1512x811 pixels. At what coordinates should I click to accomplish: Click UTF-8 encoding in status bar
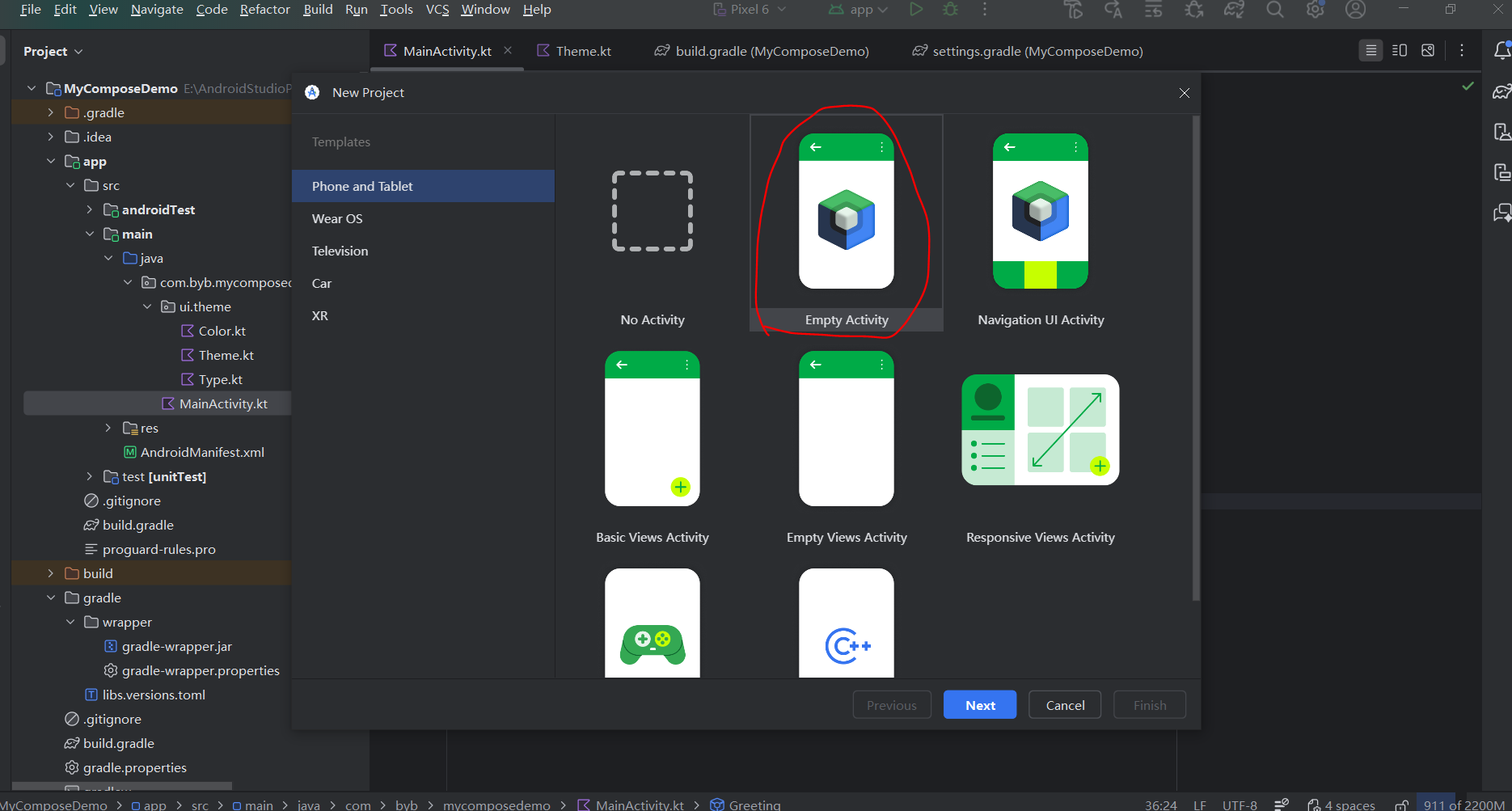point(1240,805)
